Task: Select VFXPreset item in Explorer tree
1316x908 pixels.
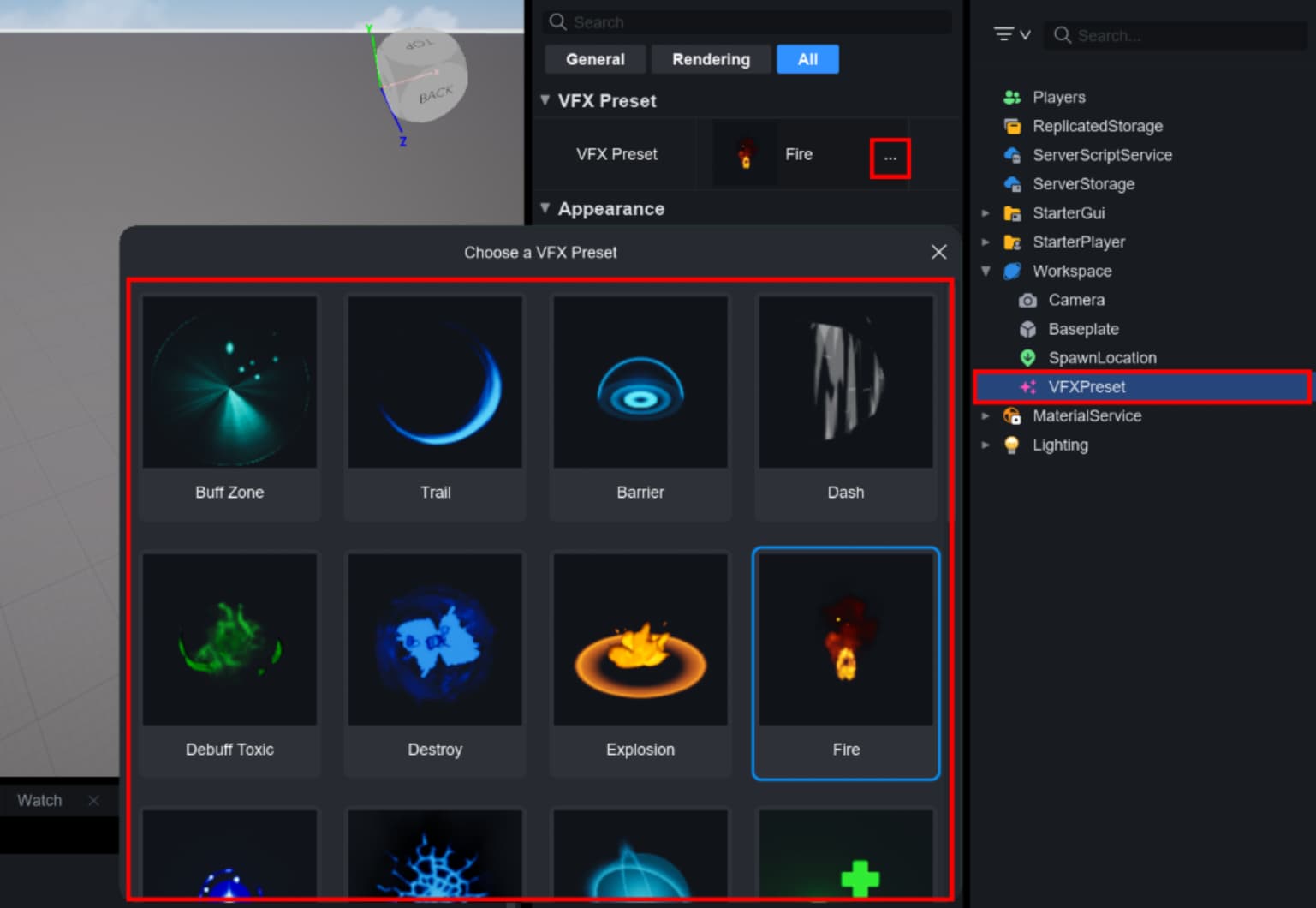Action: tap(1087, 387)
